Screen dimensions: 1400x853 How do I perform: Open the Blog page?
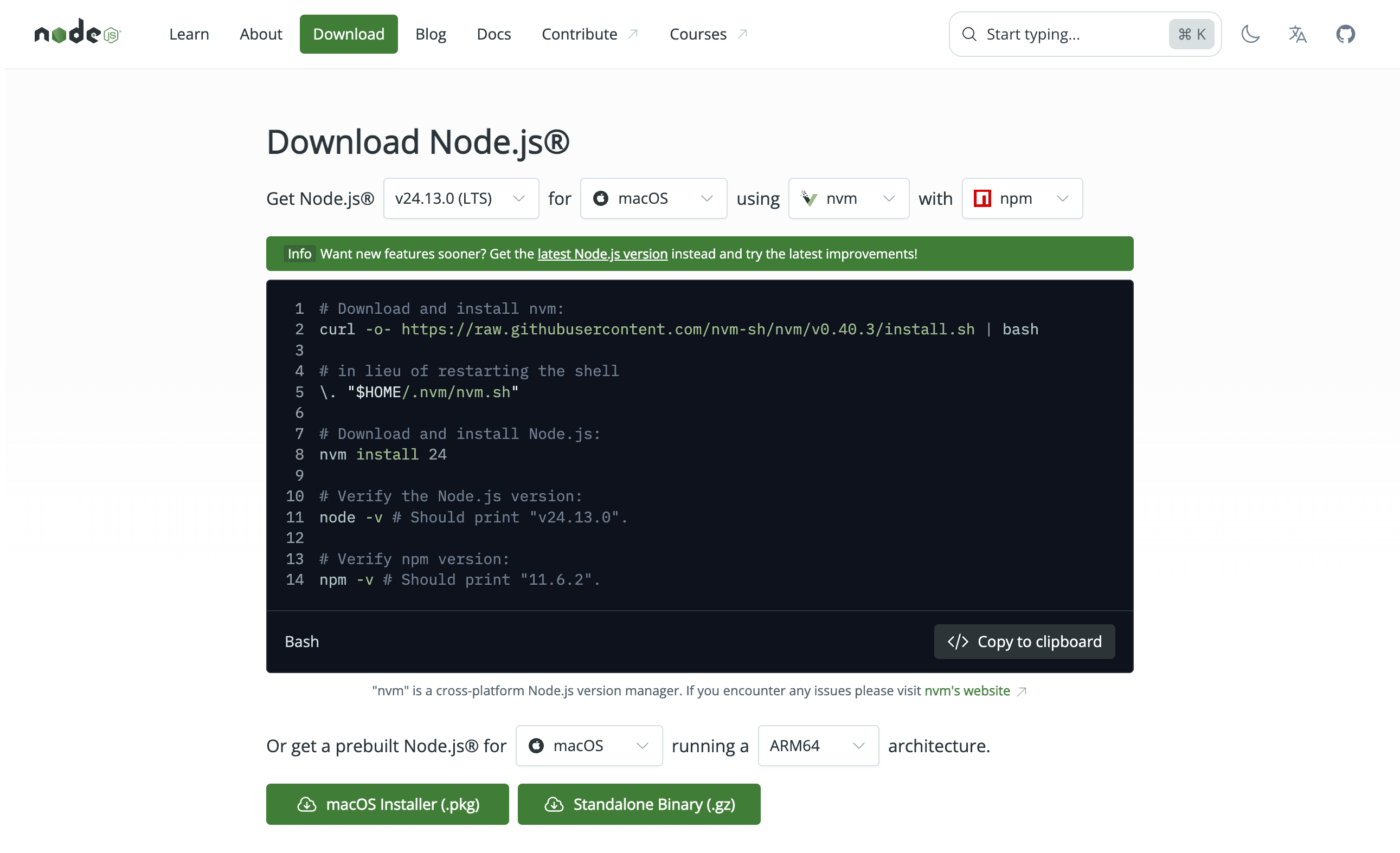point(430,34)
